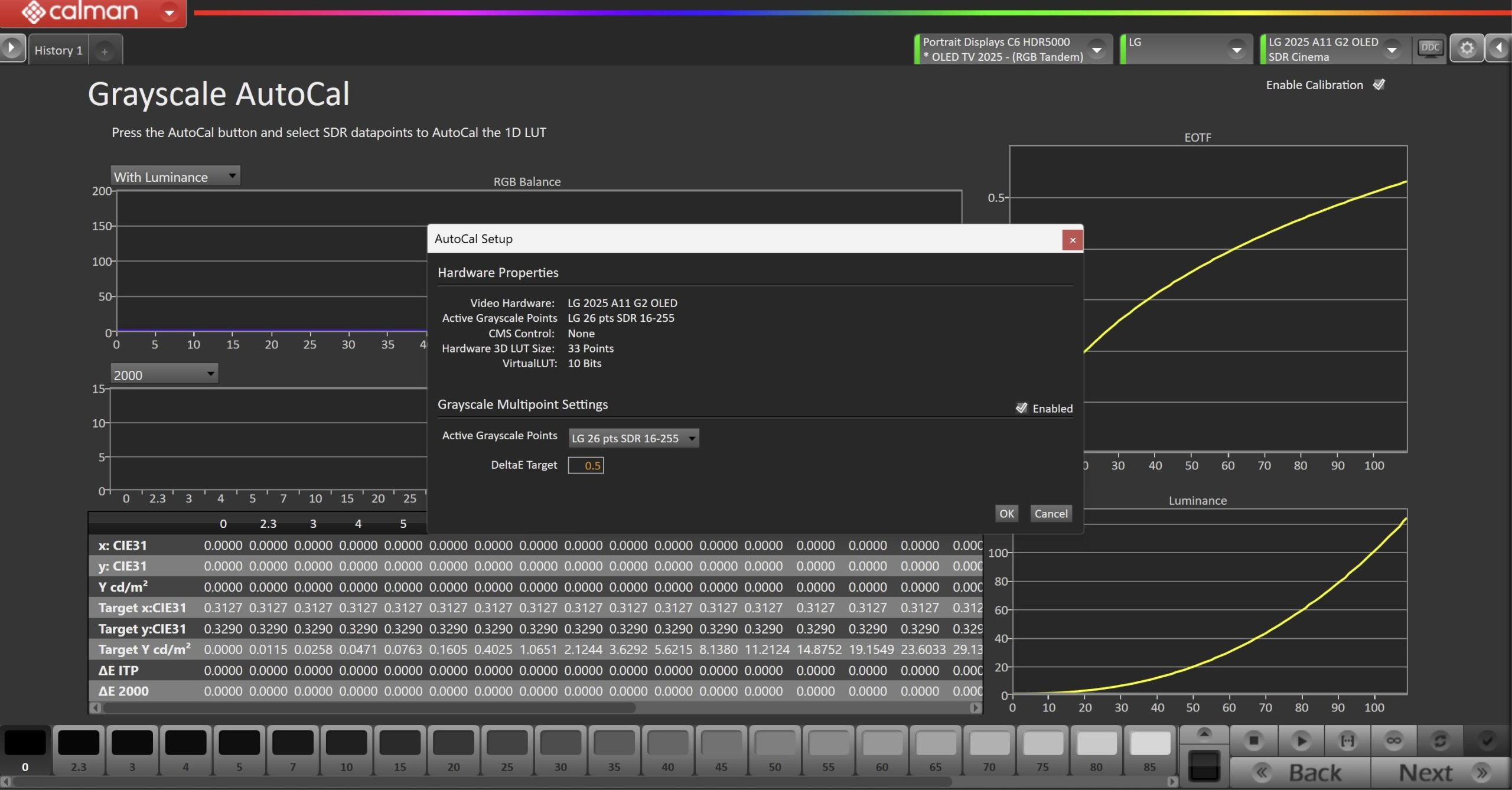Click the play arrow beside History 1
Screen dimensions: 1512x790
[x=11, y=48]
